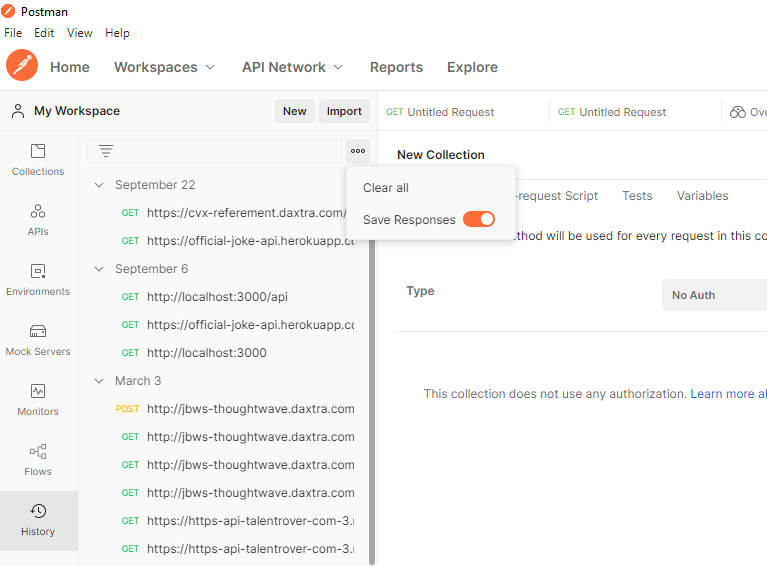
Task: Toggle the Save Responses switch
Action: [479, 219]
